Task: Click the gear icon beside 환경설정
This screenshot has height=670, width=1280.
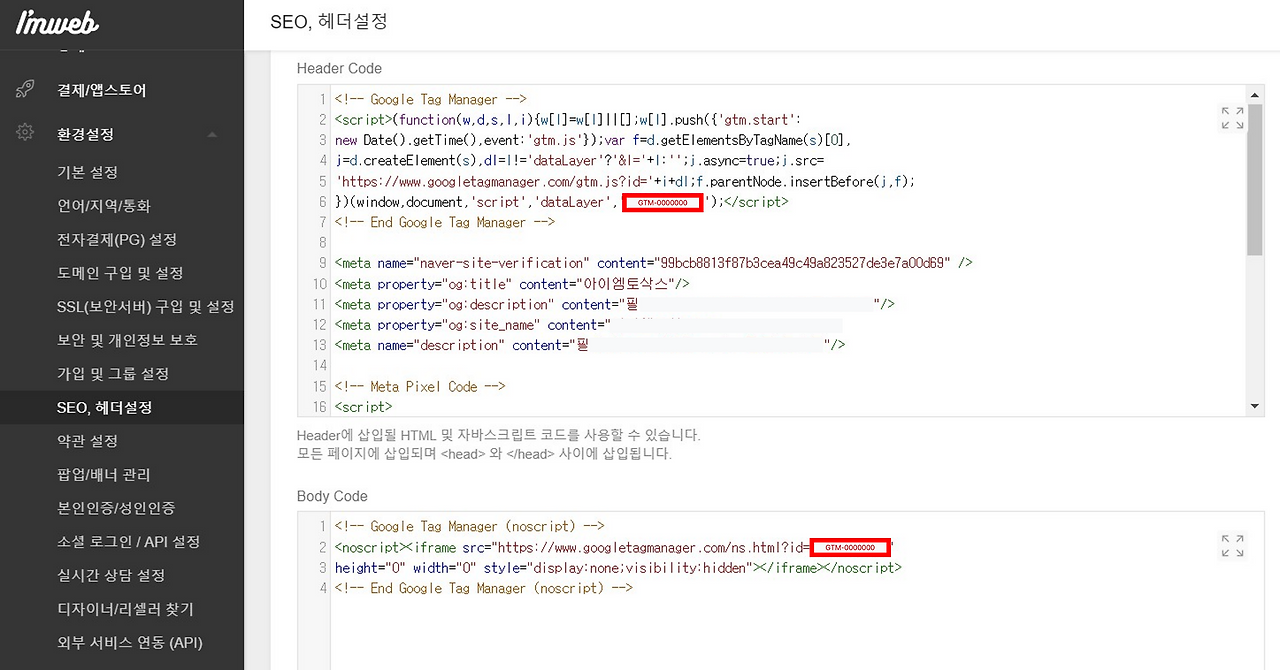Action: [x=26, y=133]
